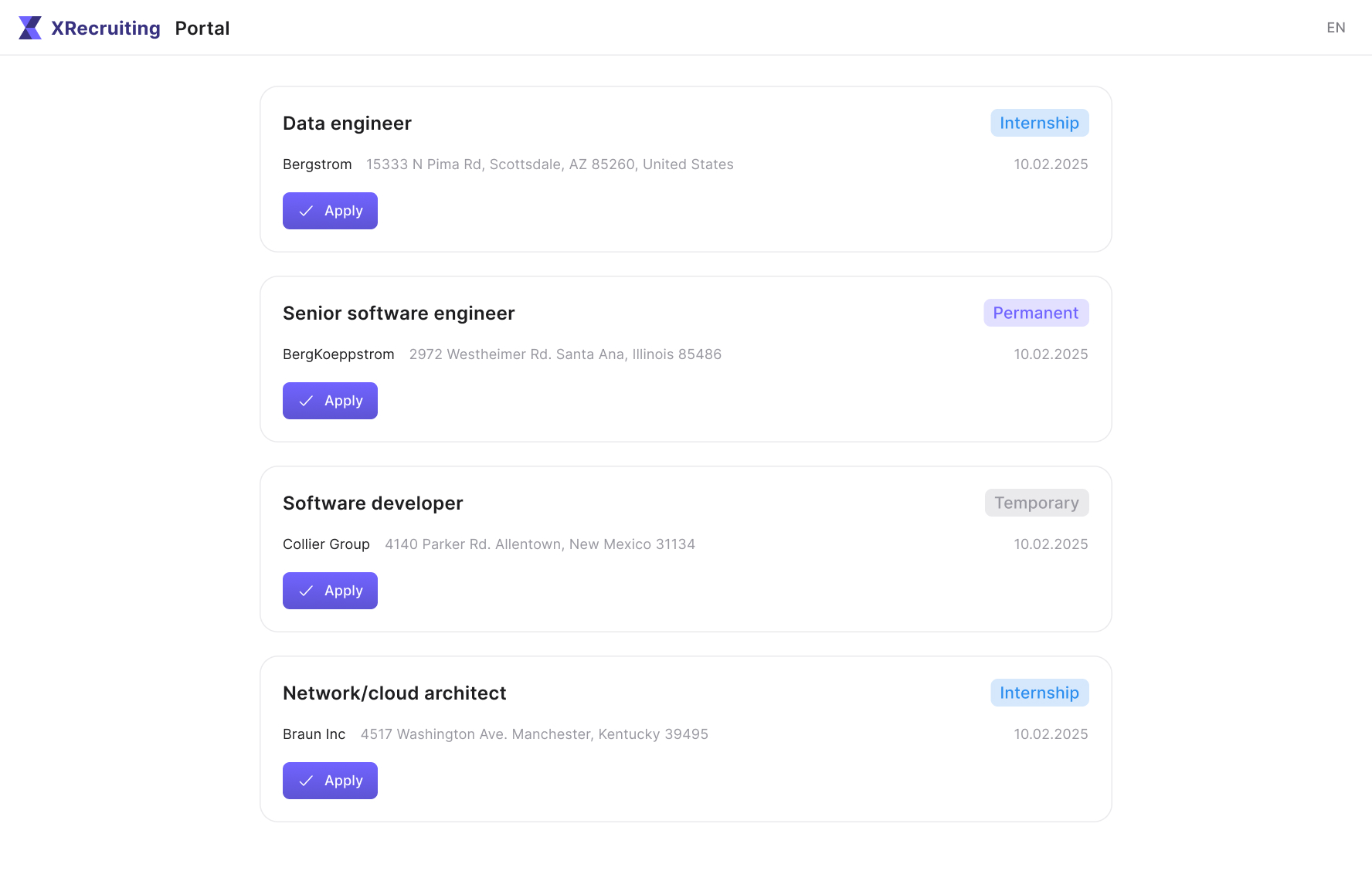Apply to the Data engineer position

point(330,211)
